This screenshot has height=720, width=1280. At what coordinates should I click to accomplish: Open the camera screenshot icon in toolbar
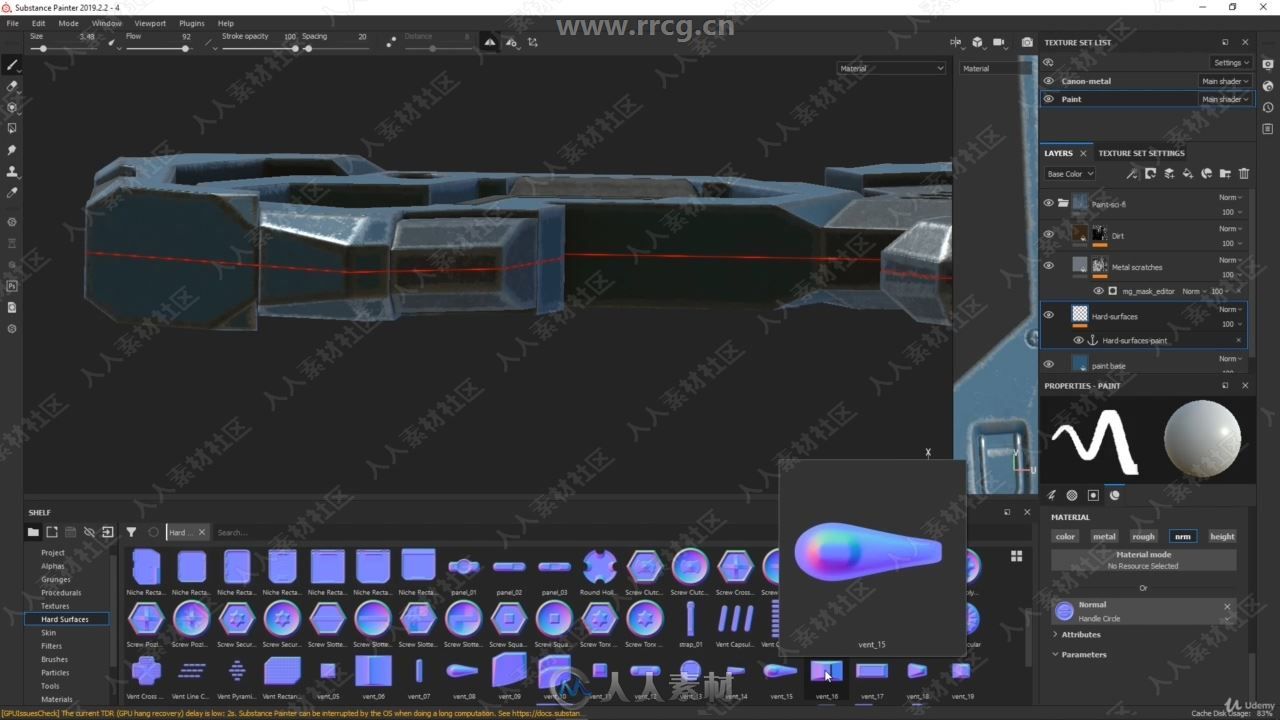1027,42
